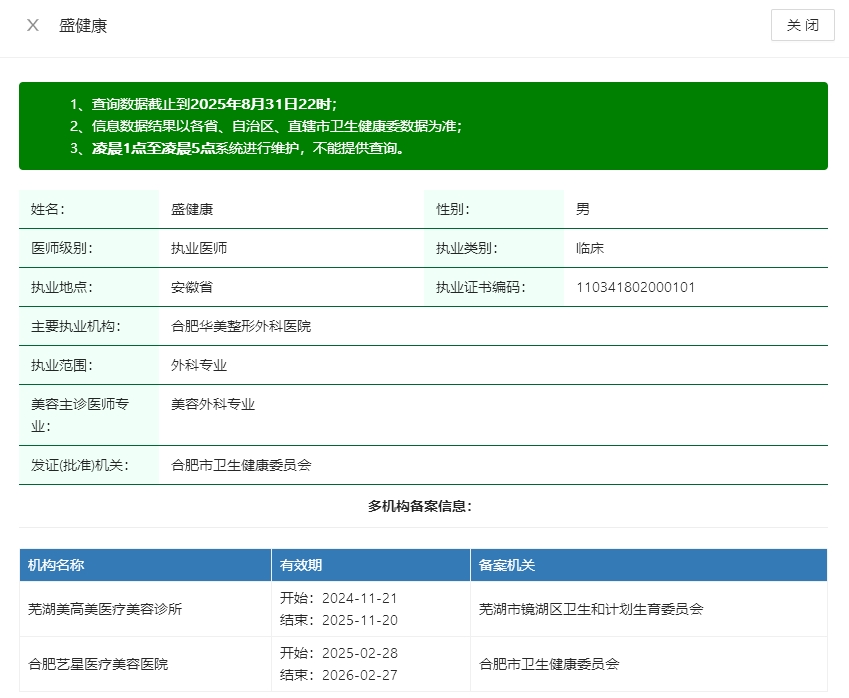Select 合肥市卫生健康委员会 in the 备案机关 column
The height and width of the screenshot is (698, 849).
[x=549, y=664]
